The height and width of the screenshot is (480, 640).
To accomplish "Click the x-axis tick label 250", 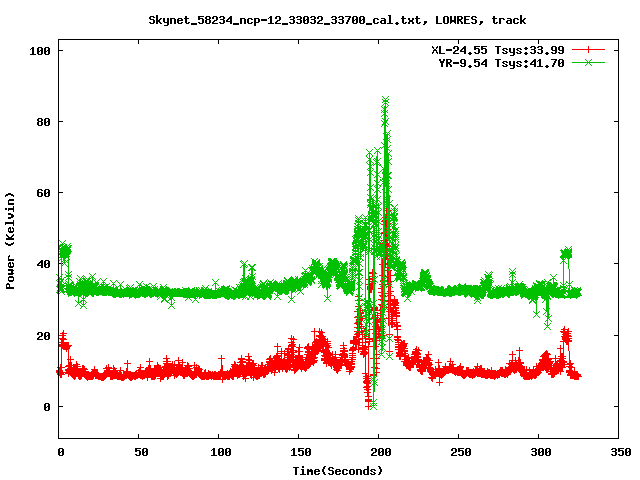I will point(461,452).
